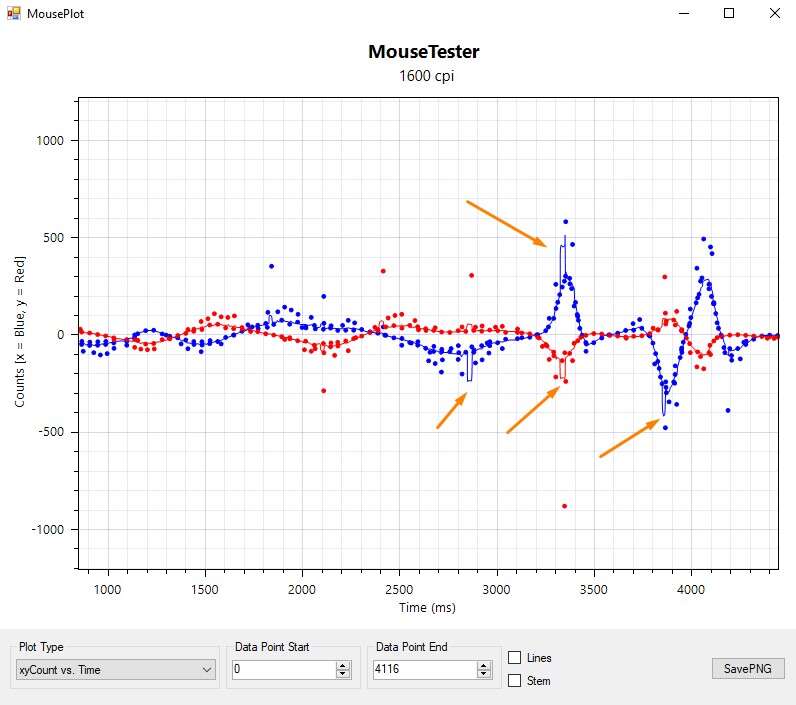This screenshot has height=705, width=796.
Task: Click the MouseTester chart title
Action: [x=423, y=51]
